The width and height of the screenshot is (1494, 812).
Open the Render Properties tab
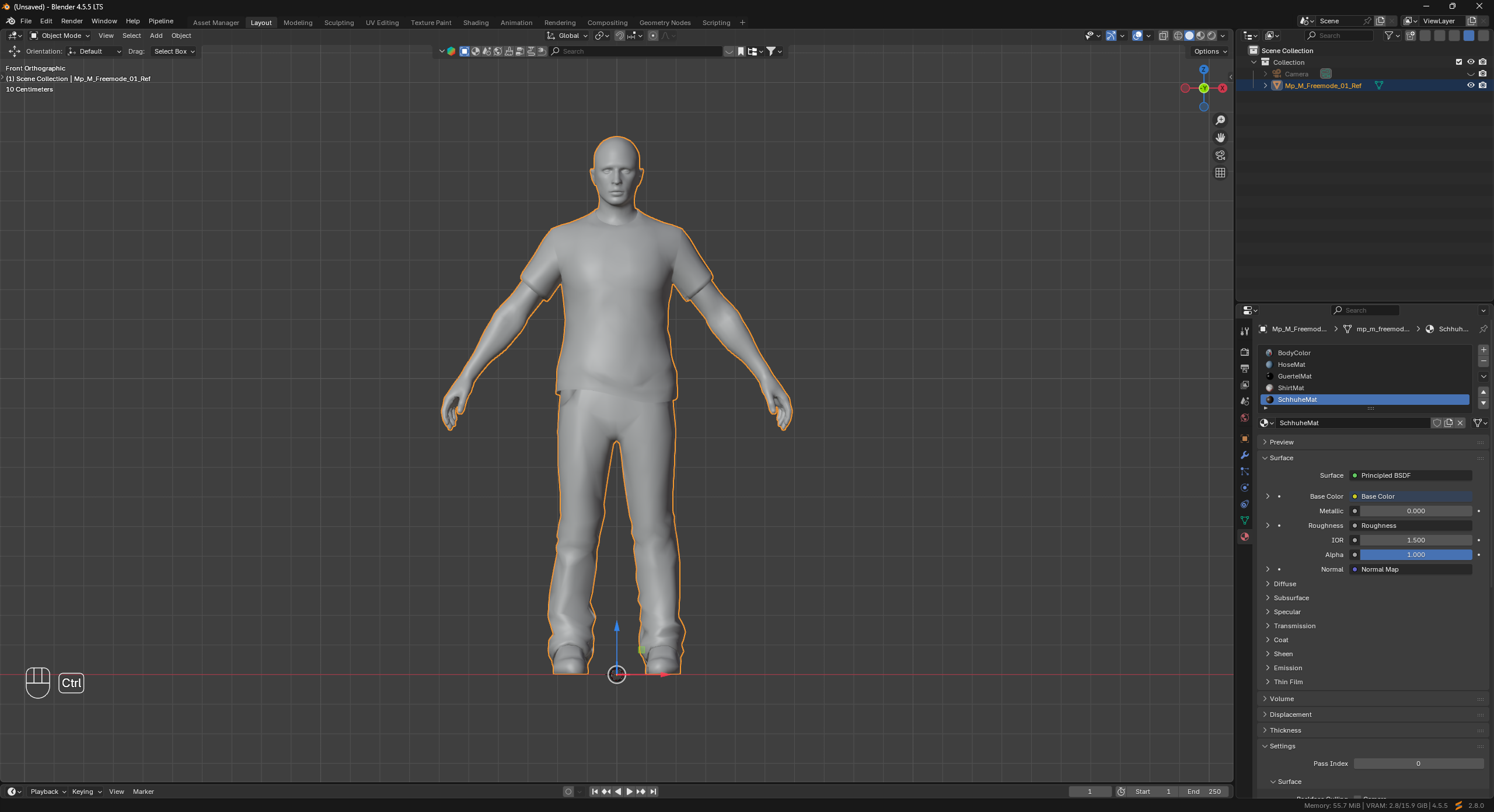pos(1245,352)
